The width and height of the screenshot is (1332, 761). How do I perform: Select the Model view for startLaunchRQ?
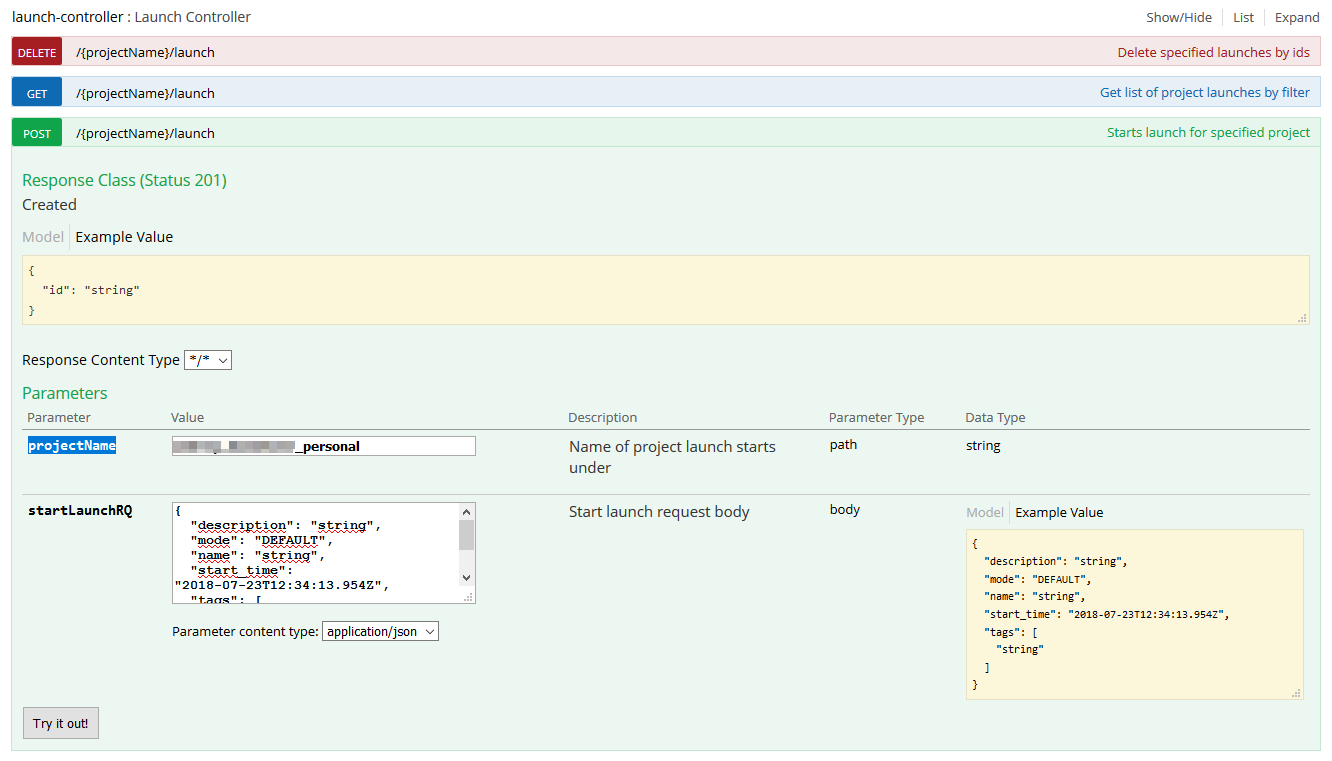[x=985, y=512]
